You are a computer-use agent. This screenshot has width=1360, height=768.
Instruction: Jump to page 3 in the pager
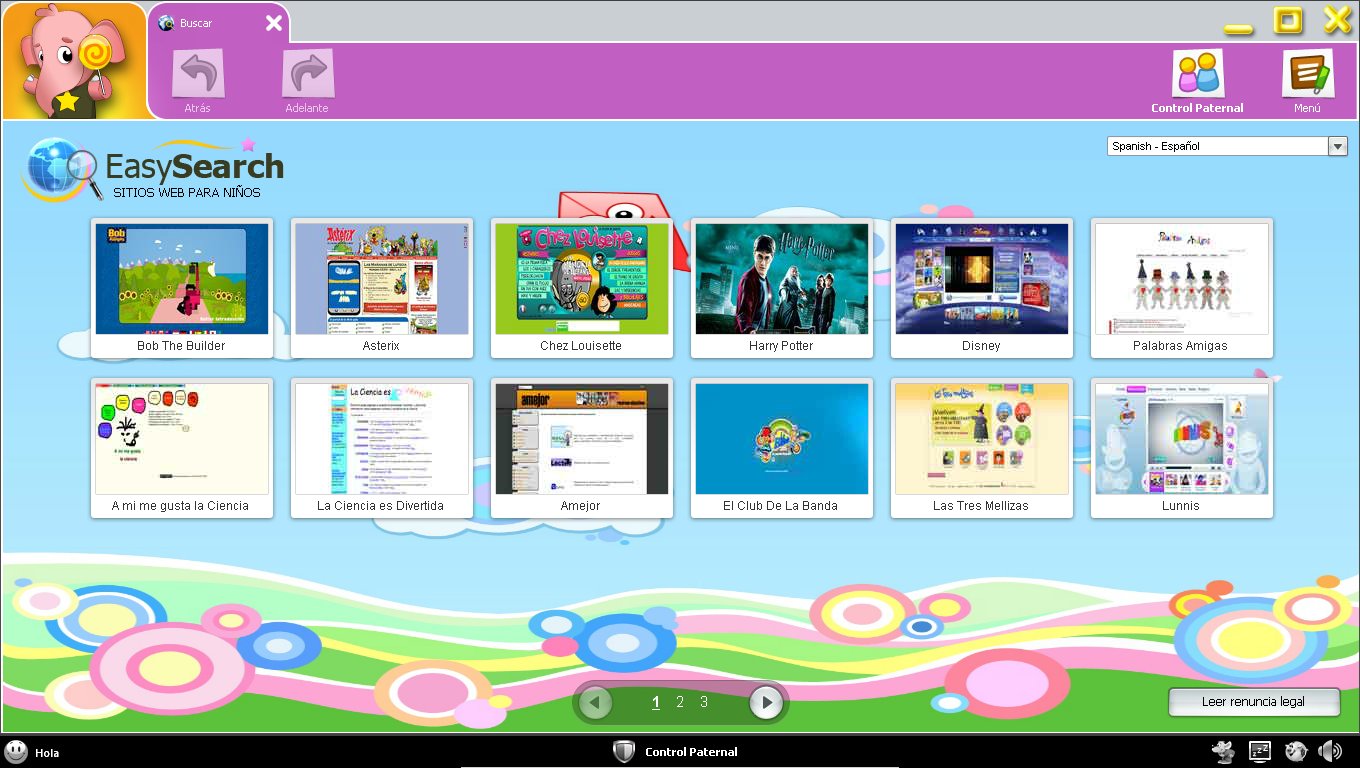[x=704, y=702]
